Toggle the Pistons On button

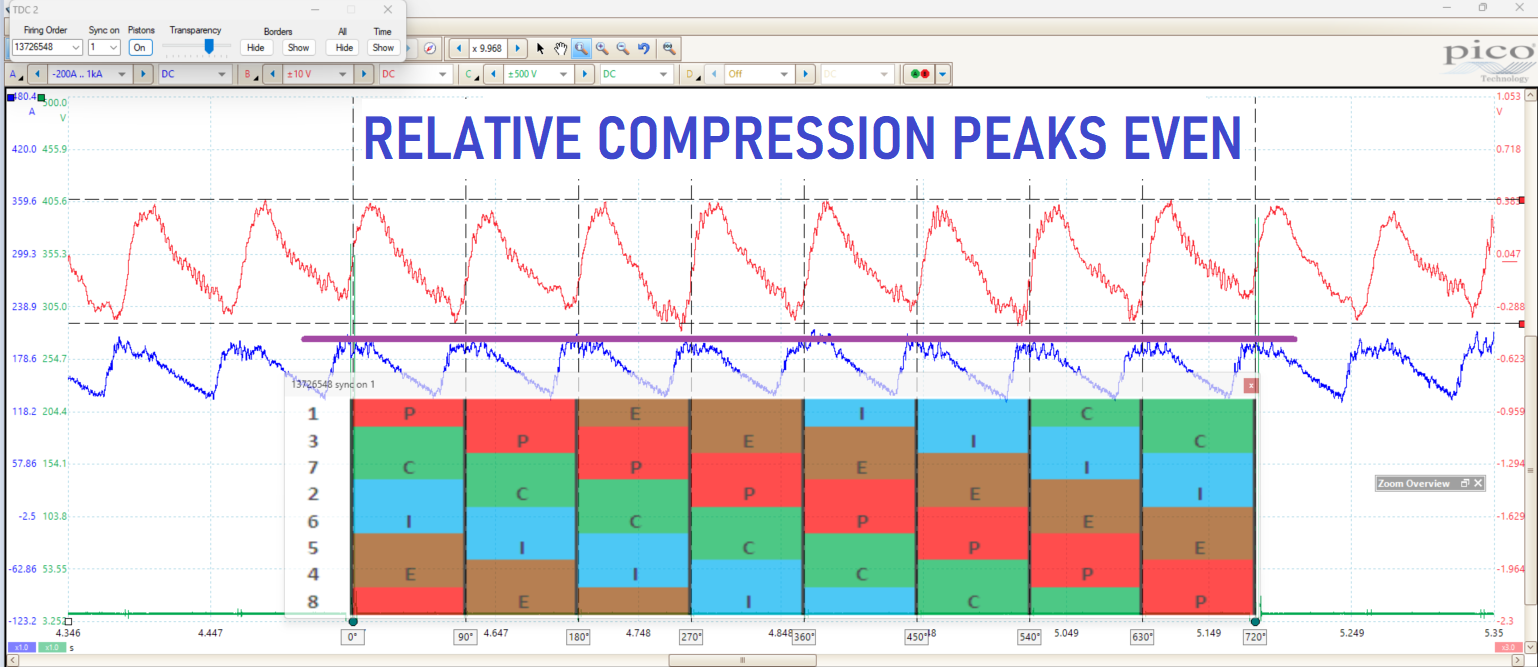[140, 47]
